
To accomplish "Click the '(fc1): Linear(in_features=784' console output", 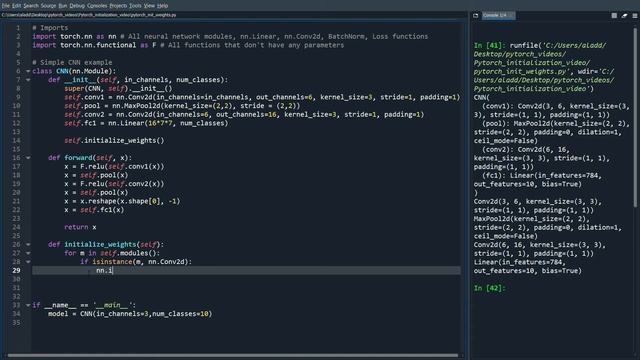I will pyautogui.click(x=542, y=176).
